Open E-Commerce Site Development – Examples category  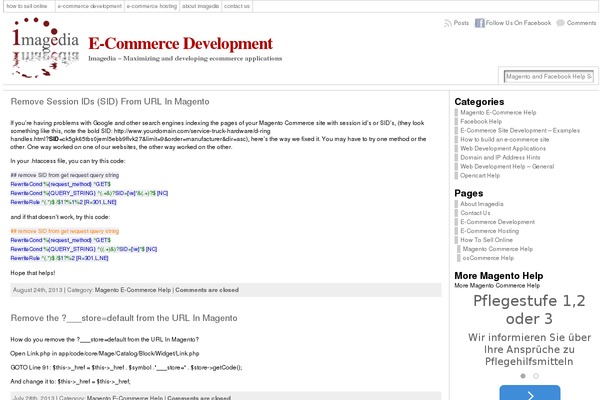click(x=520, y=131)
